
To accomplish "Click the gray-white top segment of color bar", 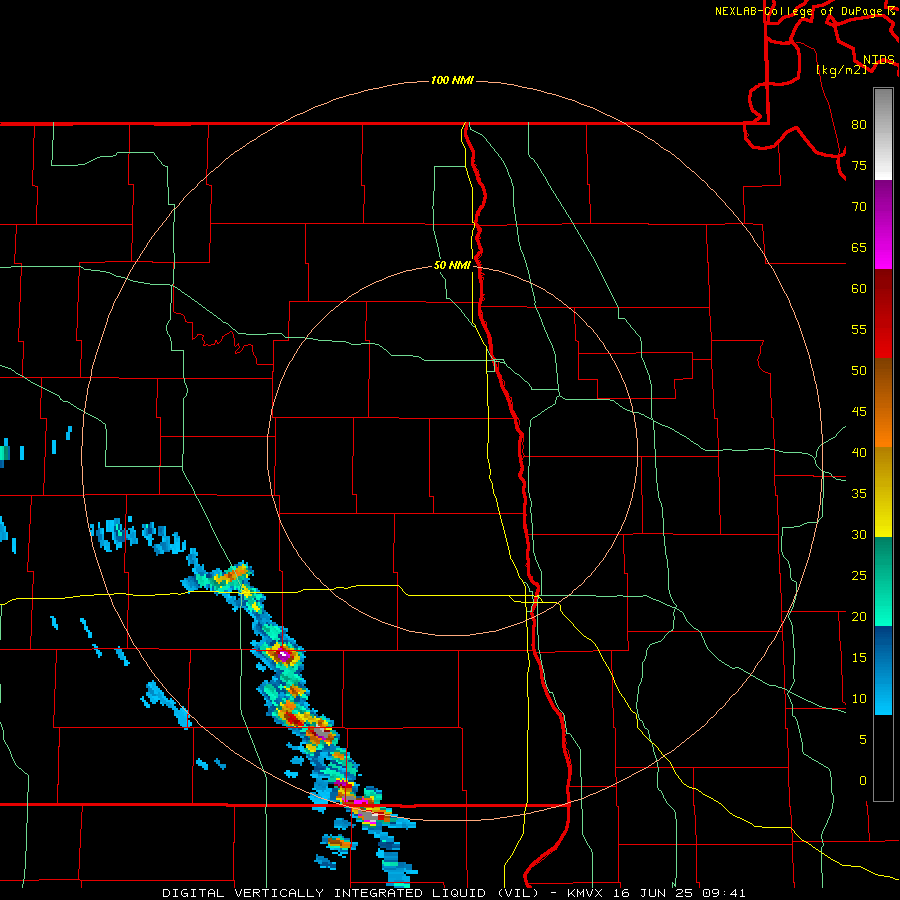I will pyautogui.click(x=883, y=135).
